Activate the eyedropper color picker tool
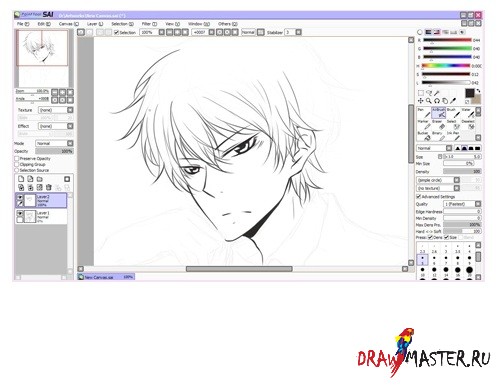The height and width of the screenshot is (385, 498). click(x=453, y=101)
